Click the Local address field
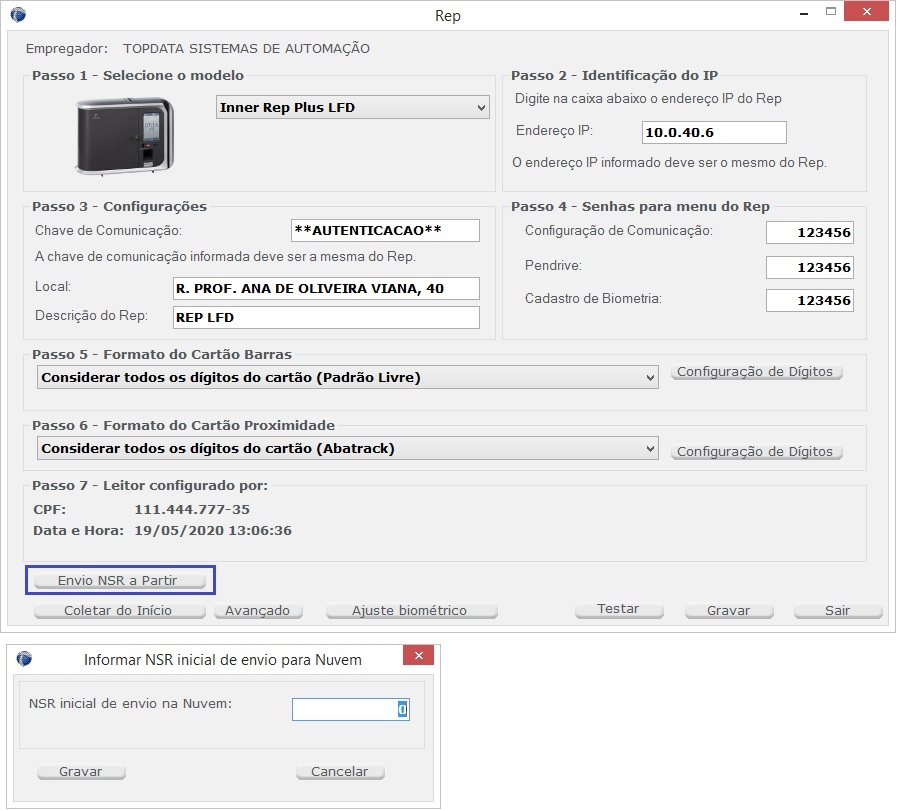The image size is (898, 811). click(326, 288)
